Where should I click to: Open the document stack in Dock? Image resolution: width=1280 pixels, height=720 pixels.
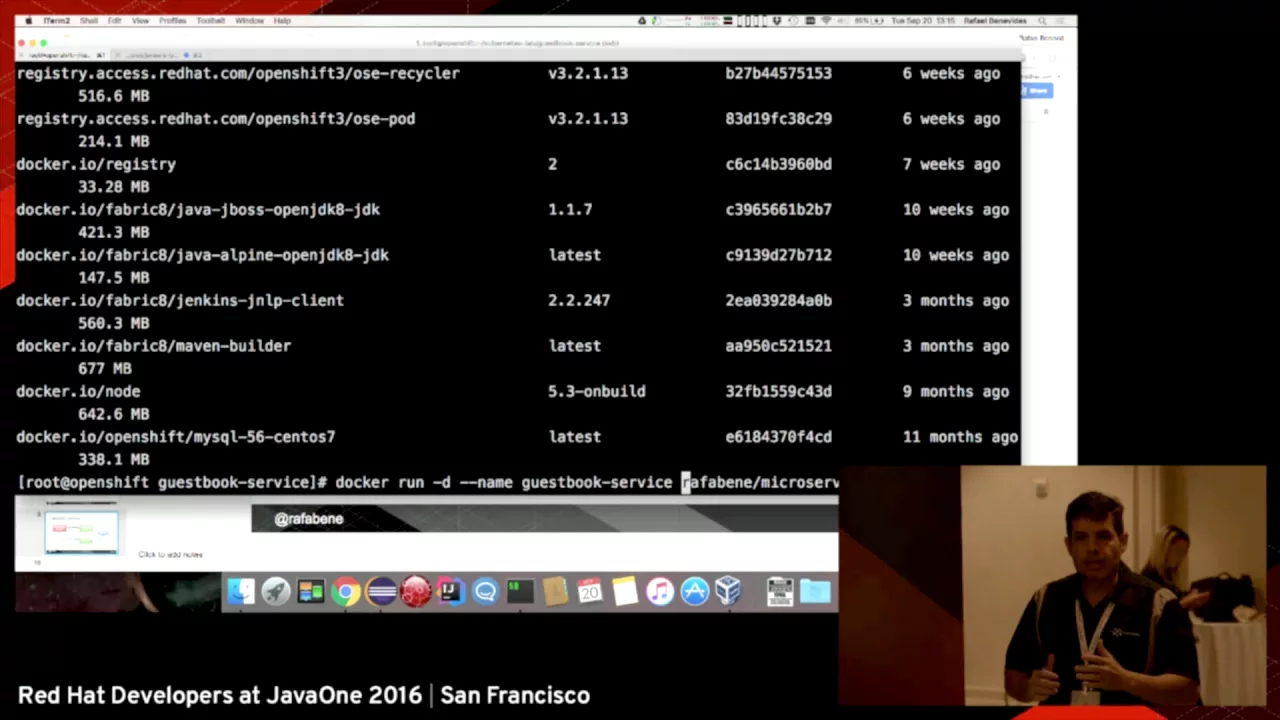pos(780,592)
